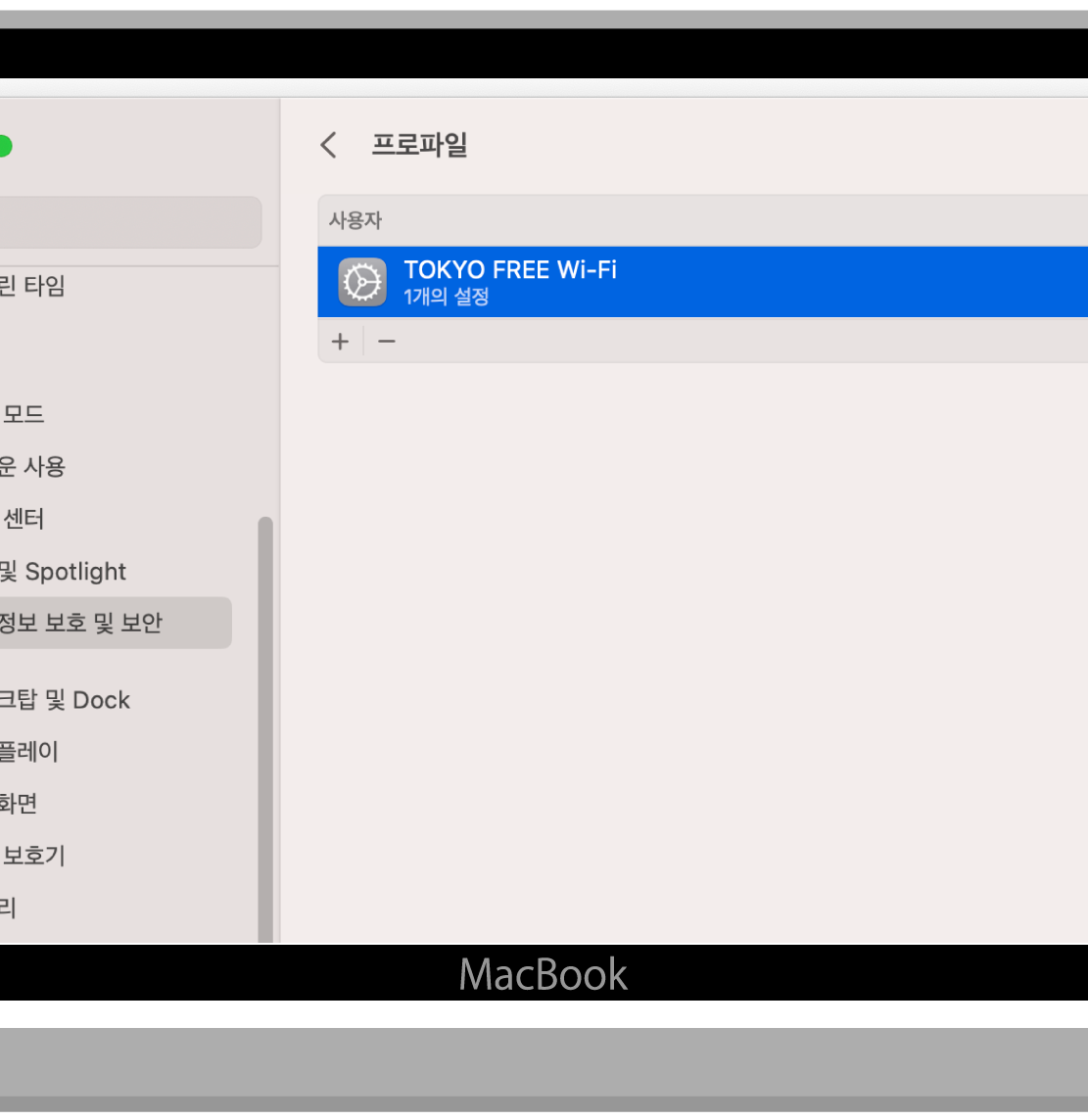
Task: Click the gear icon of TOKYO FREE Wi-Fi profile
Action: 362,282
